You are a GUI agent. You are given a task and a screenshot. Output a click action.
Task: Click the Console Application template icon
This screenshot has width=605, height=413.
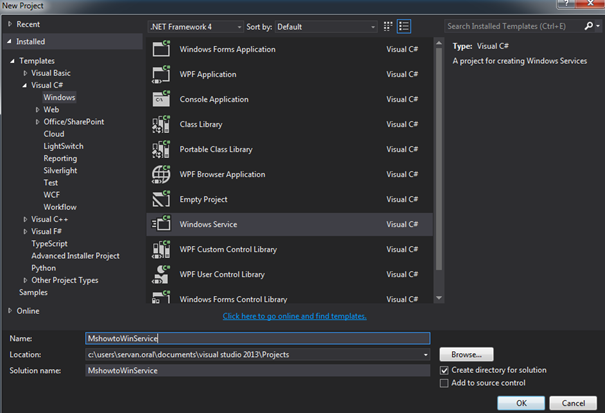161,99
